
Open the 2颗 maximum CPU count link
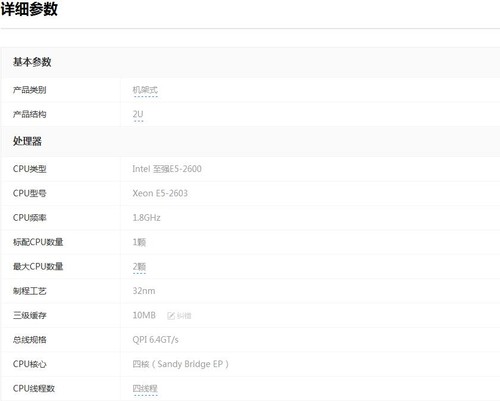(139, 267)
